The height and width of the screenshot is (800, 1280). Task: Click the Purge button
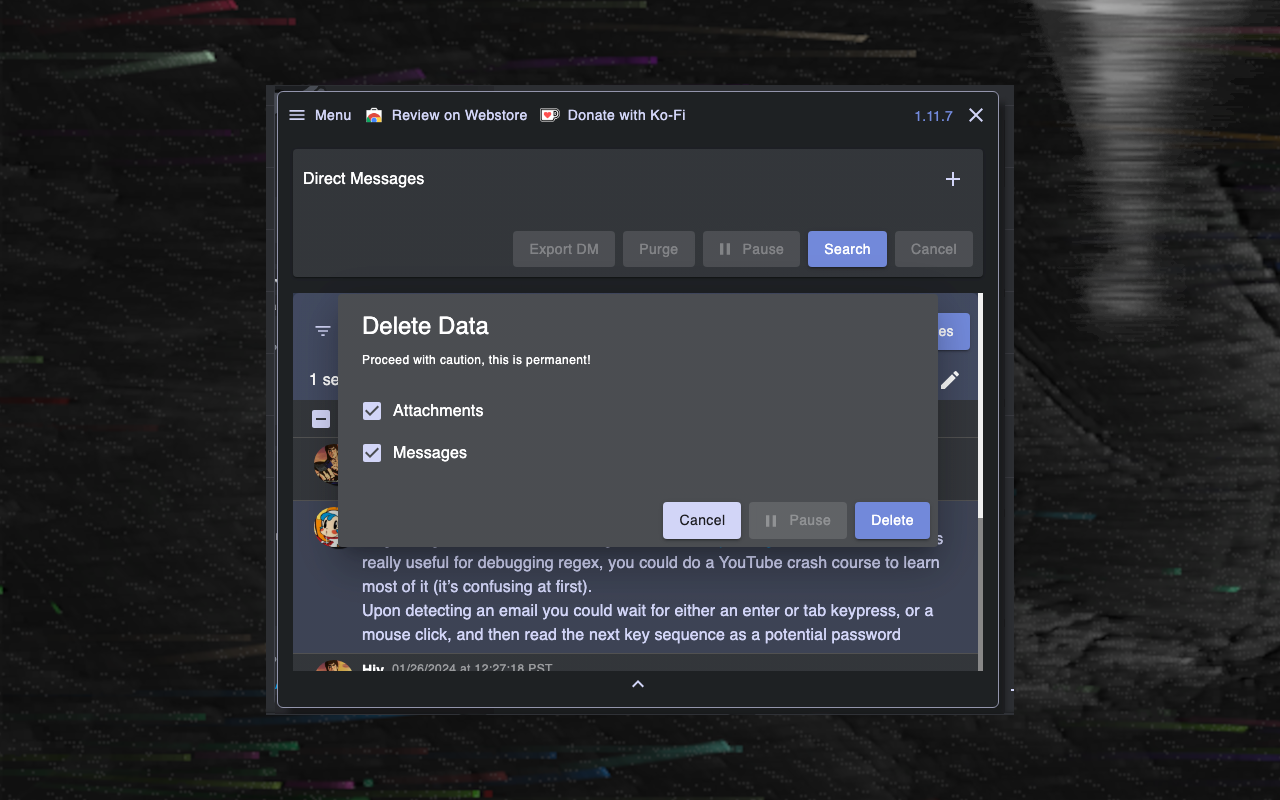[659, 249]
